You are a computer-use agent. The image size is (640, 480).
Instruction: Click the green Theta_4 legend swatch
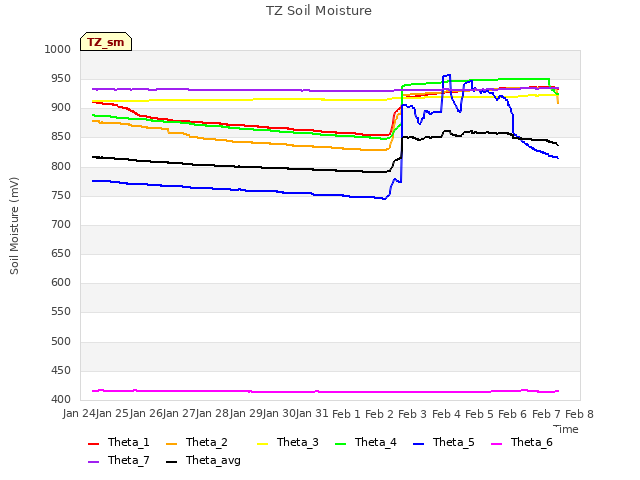tap(340, 443)
